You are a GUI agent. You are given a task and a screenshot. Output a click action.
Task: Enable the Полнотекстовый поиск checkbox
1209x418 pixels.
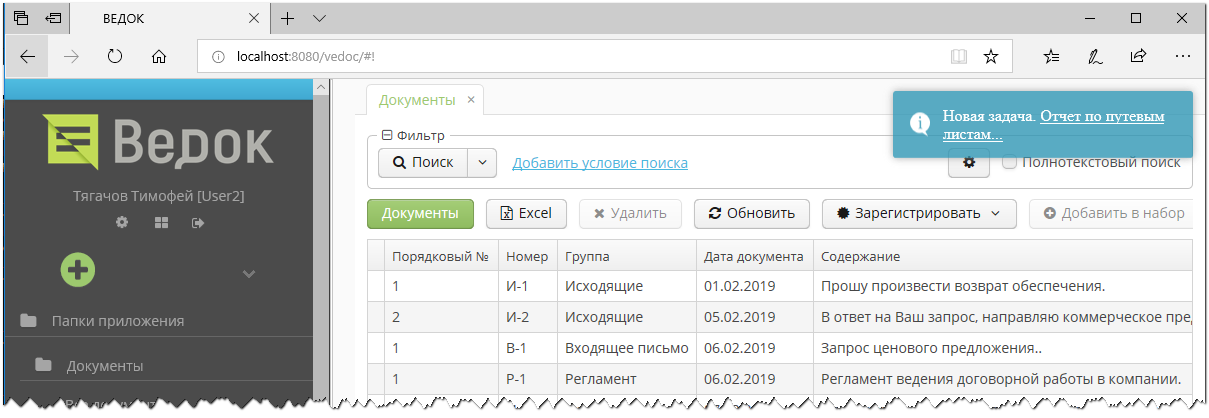[1009, 162]
